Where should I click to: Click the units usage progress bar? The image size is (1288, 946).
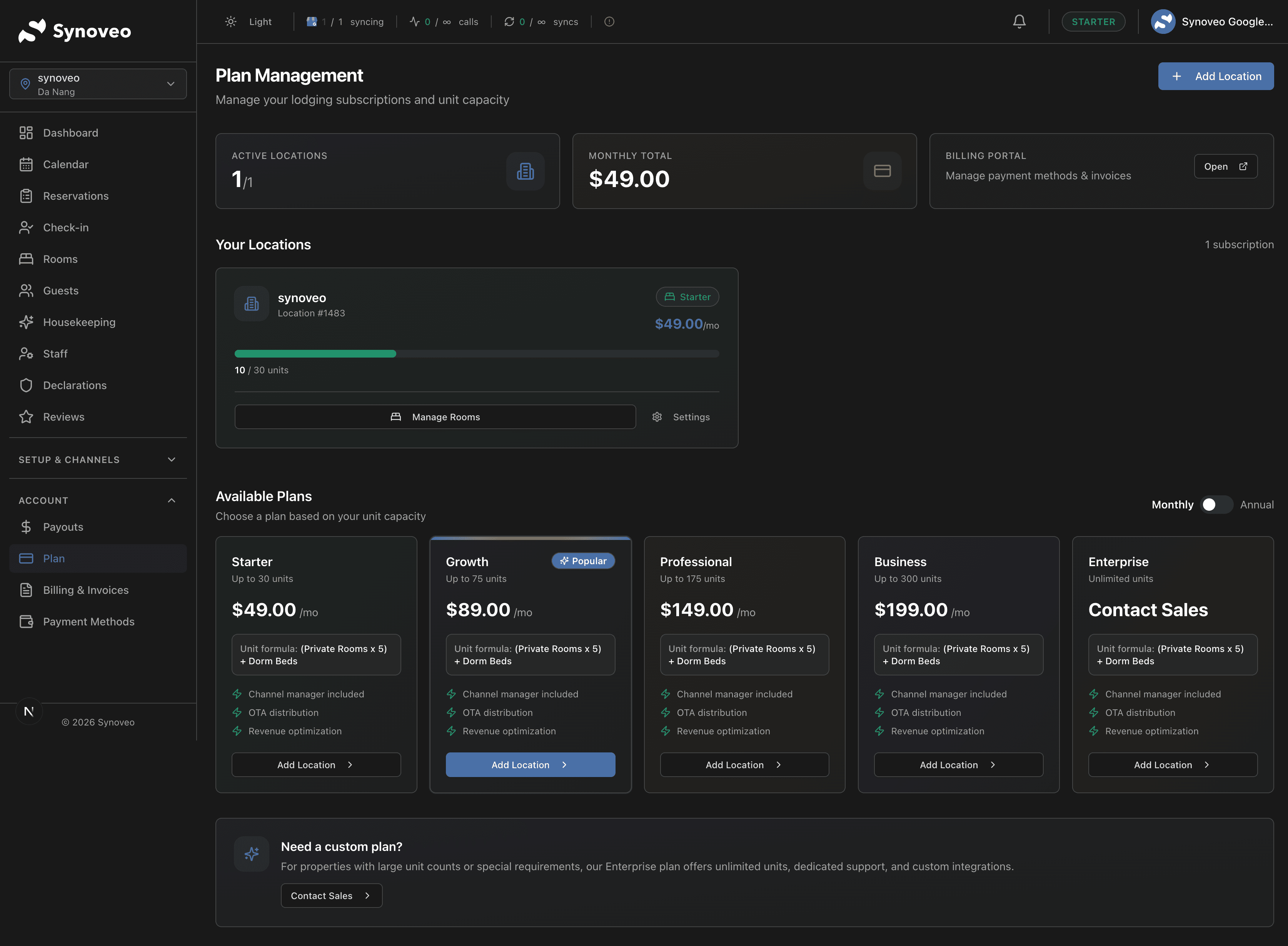(x=476, y=354)
